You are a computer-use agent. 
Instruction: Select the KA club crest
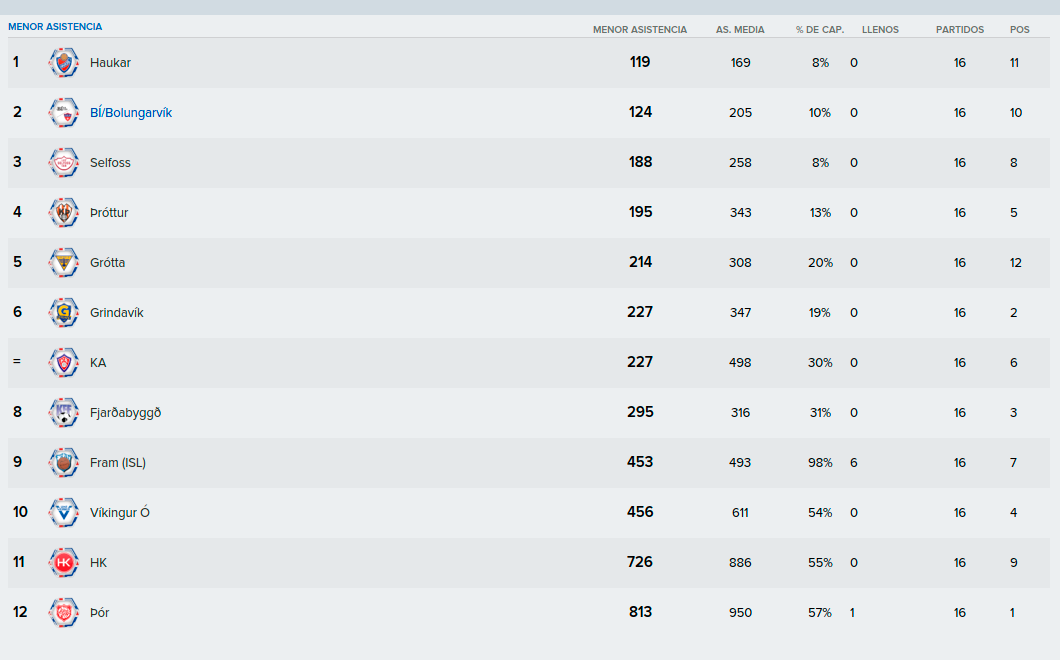point(64,363)
